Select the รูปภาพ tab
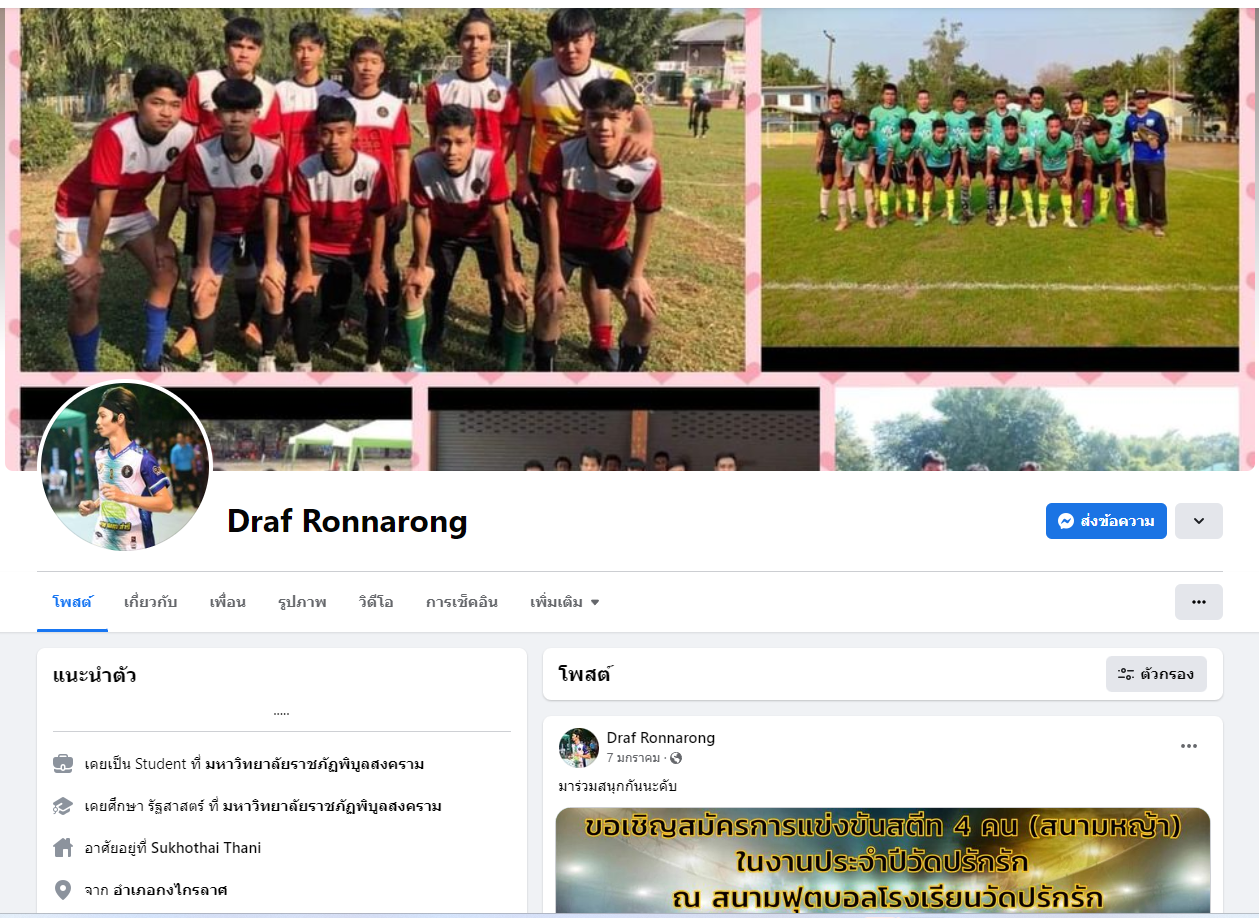This screenshot has height=918, width=1259. tap(302, 602)
